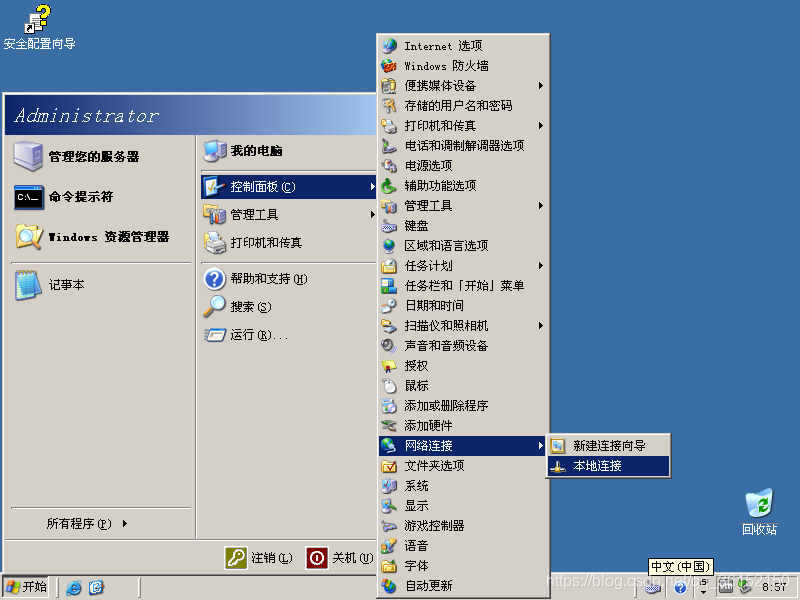Click the 添加或删除程序 icon
This screenshot has height=600, width=800.
point(389,406)
